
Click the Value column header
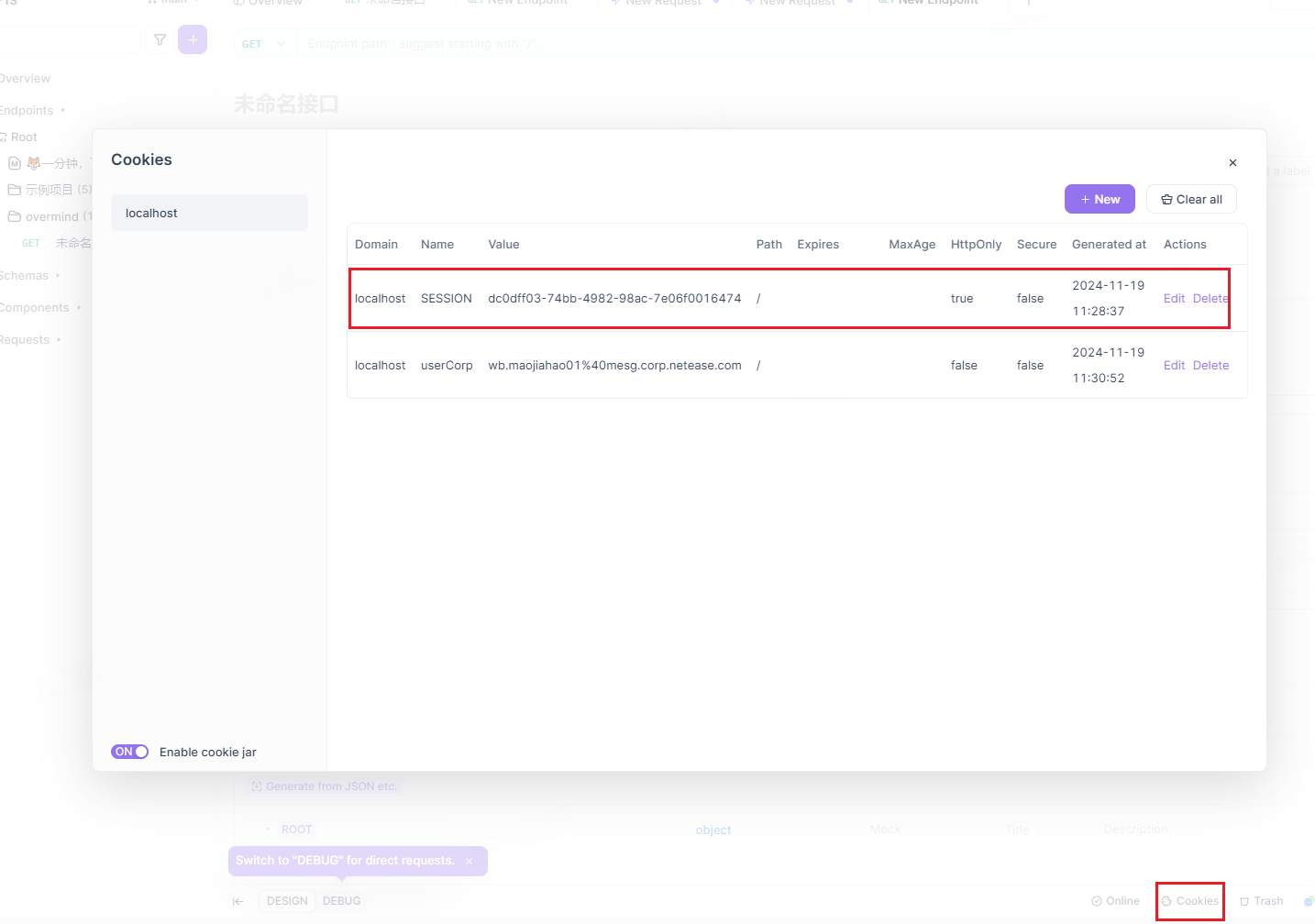(x=503, y=244)
